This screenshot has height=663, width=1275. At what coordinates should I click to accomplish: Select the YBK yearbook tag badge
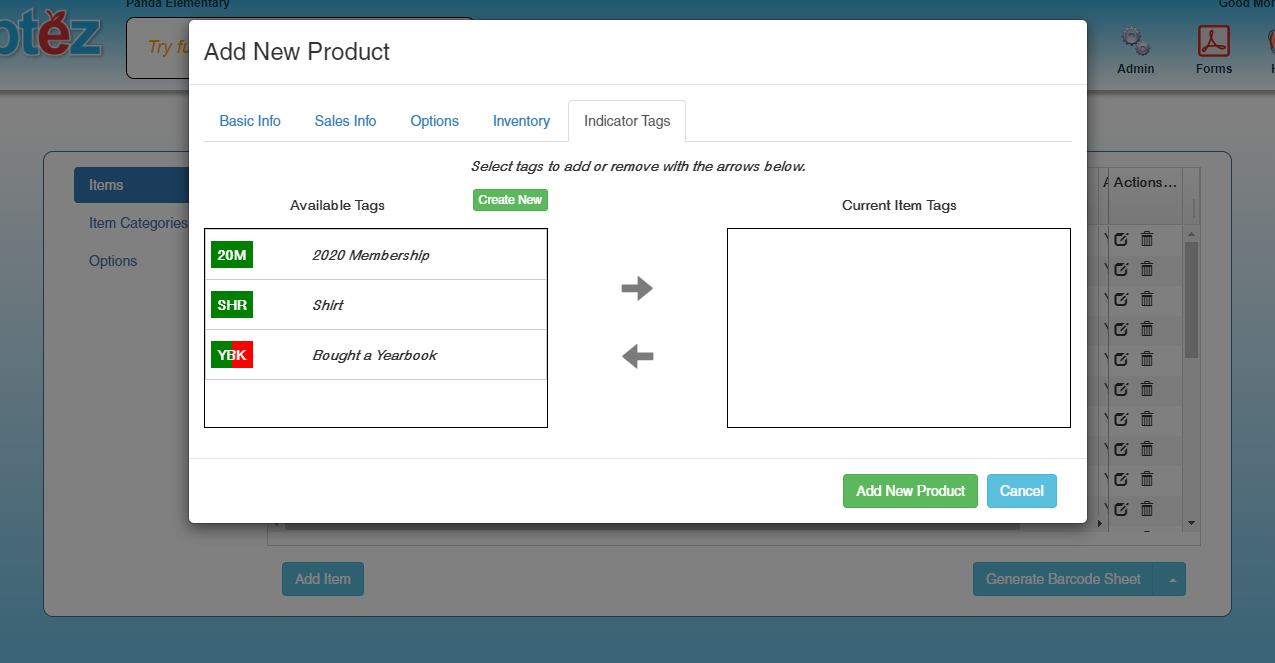[x=232, y=355]
